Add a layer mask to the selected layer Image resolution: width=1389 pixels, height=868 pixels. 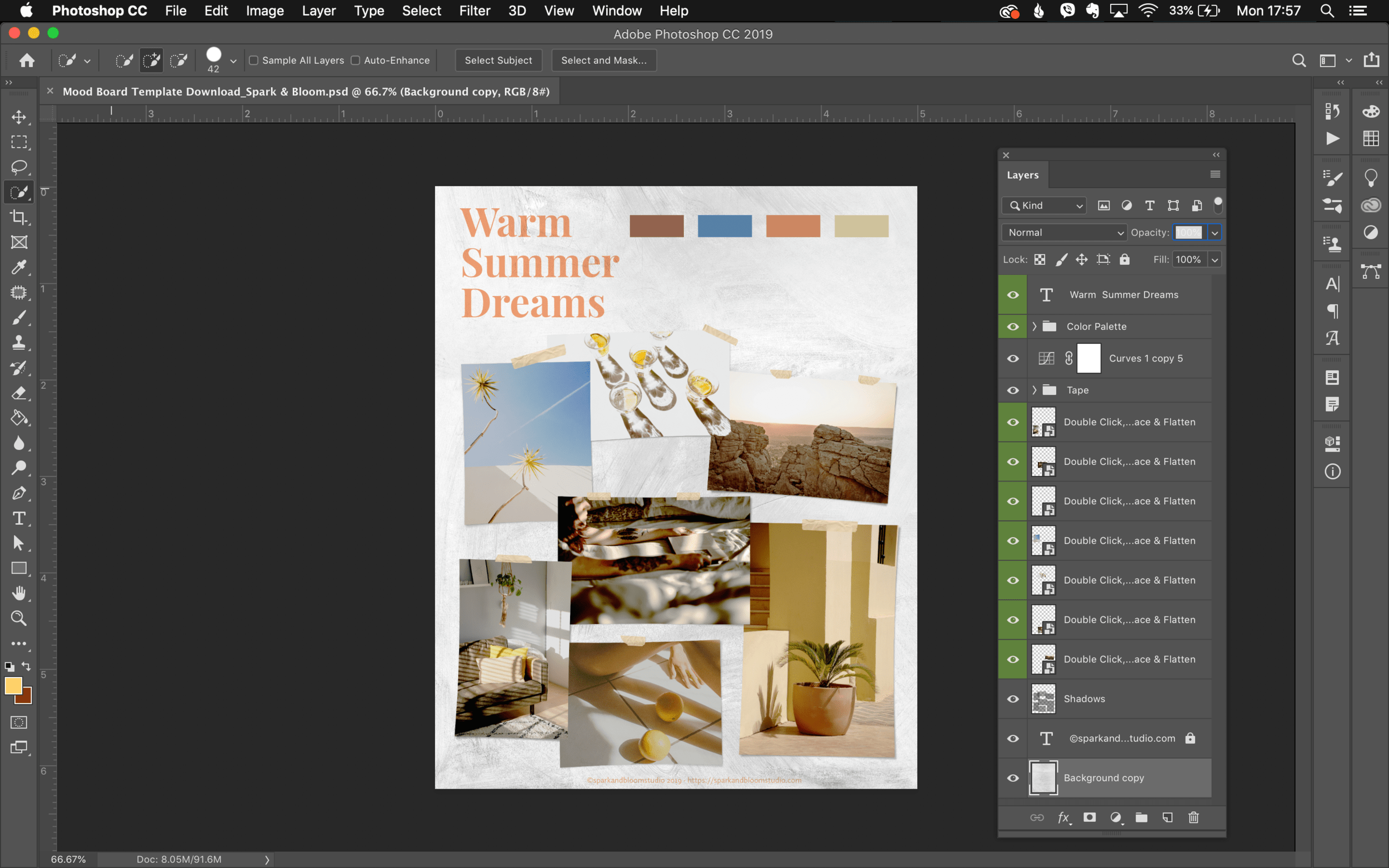click(x=1088, y=817)
